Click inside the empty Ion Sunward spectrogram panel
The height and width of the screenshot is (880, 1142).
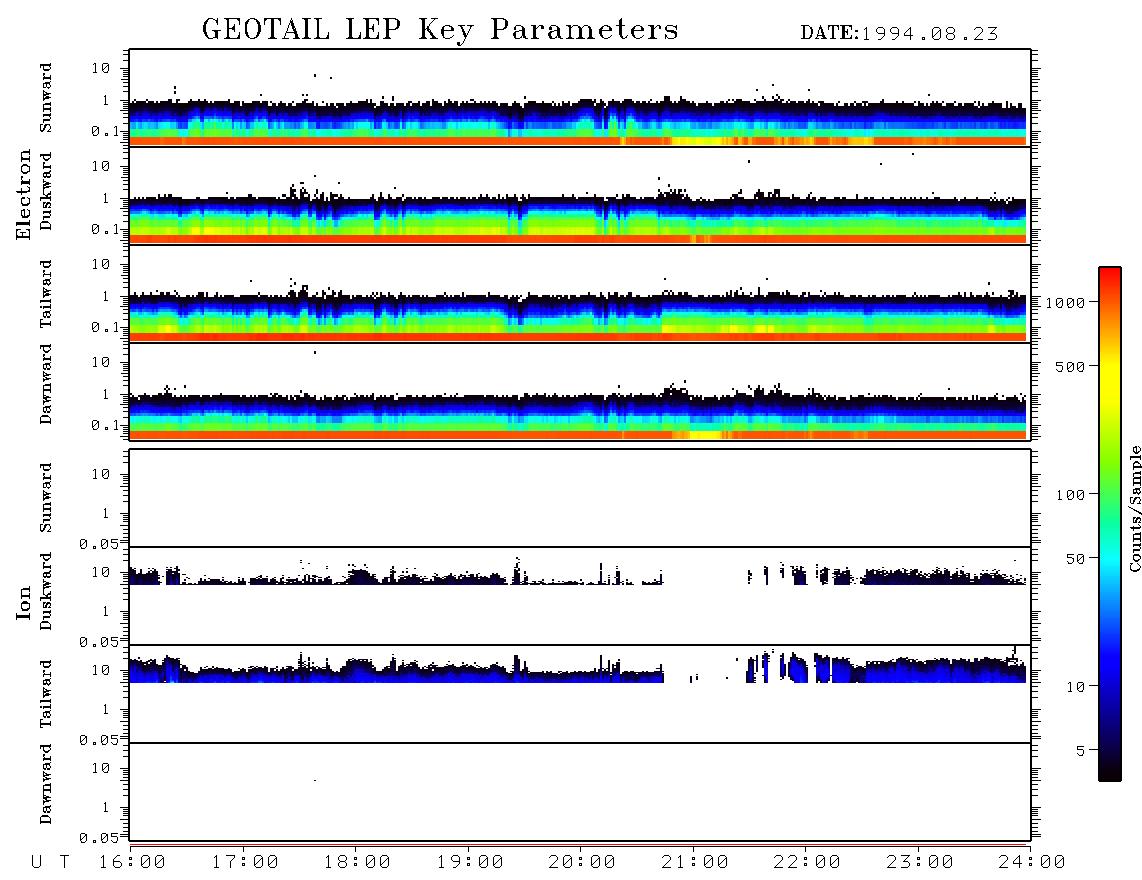pyautogui.click(x=580, y=498)
